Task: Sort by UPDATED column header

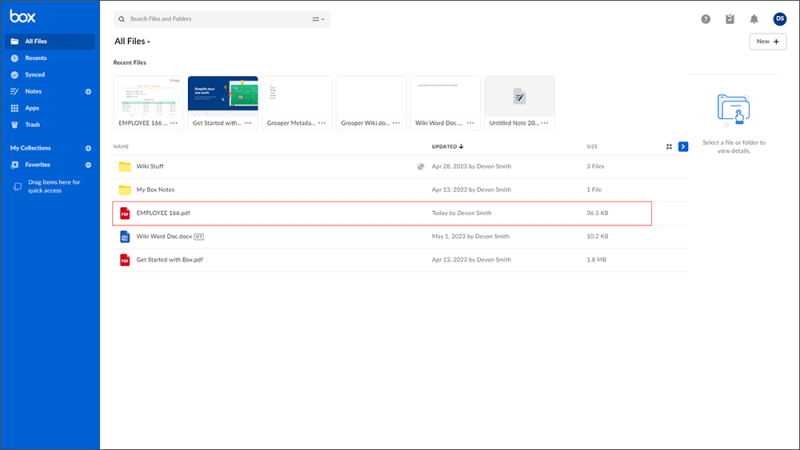Action: (x=447, y=147)
